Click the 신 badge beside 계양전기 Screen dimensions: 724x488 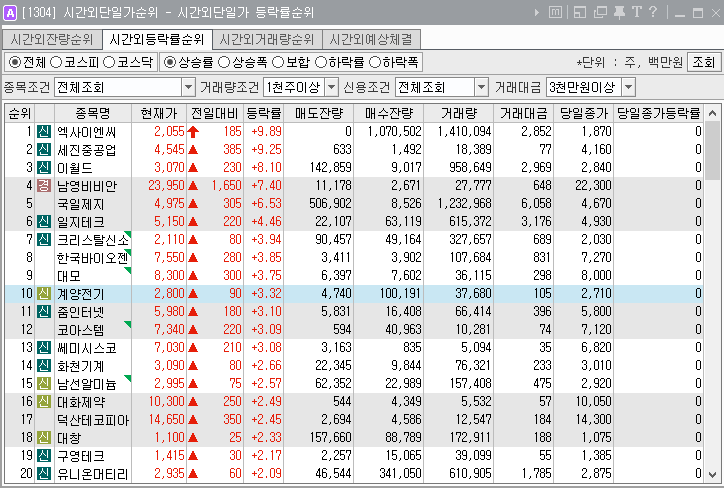44,294
